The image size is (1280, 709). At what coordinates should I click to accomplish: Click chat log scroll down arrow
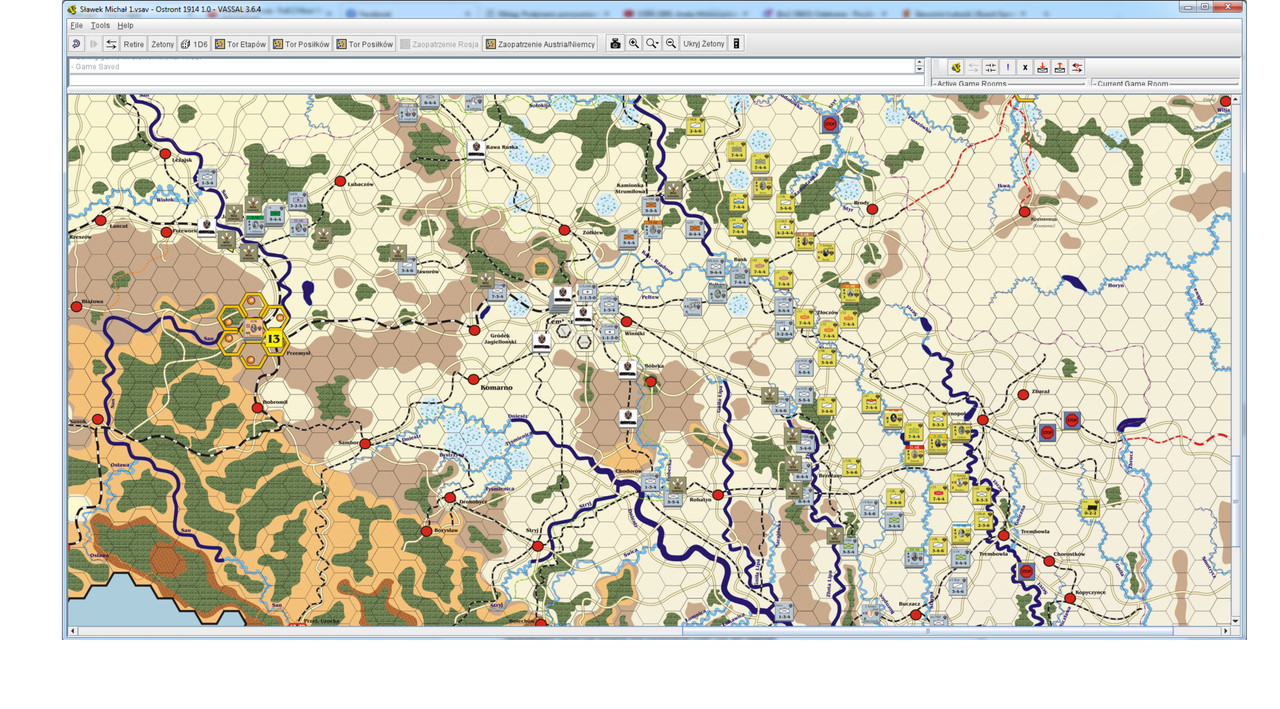pyautogui.click(x=920, y=70)
